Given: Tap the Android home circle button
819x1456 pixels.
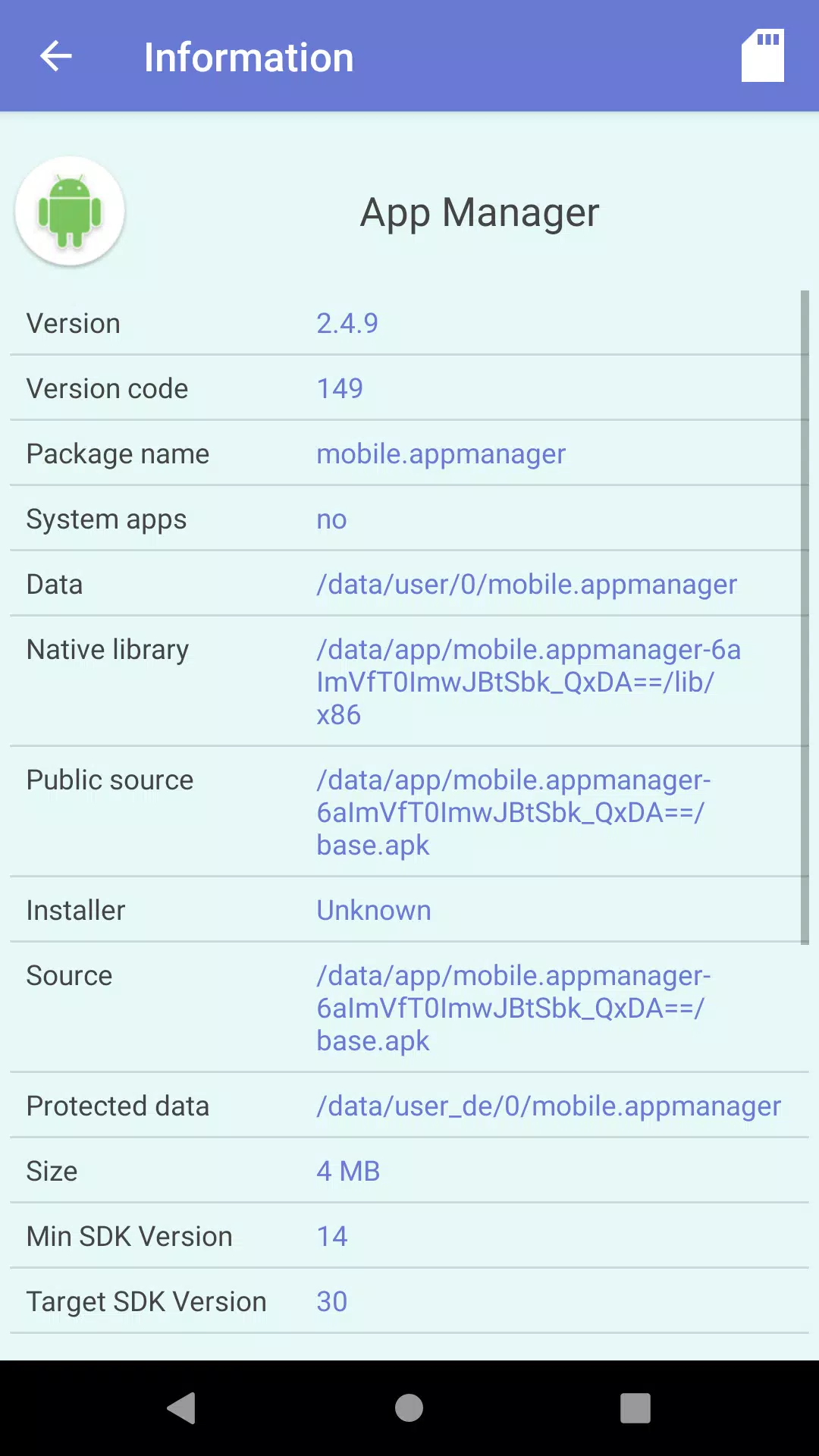Looking at the screenshot, I should [409, 1408].
